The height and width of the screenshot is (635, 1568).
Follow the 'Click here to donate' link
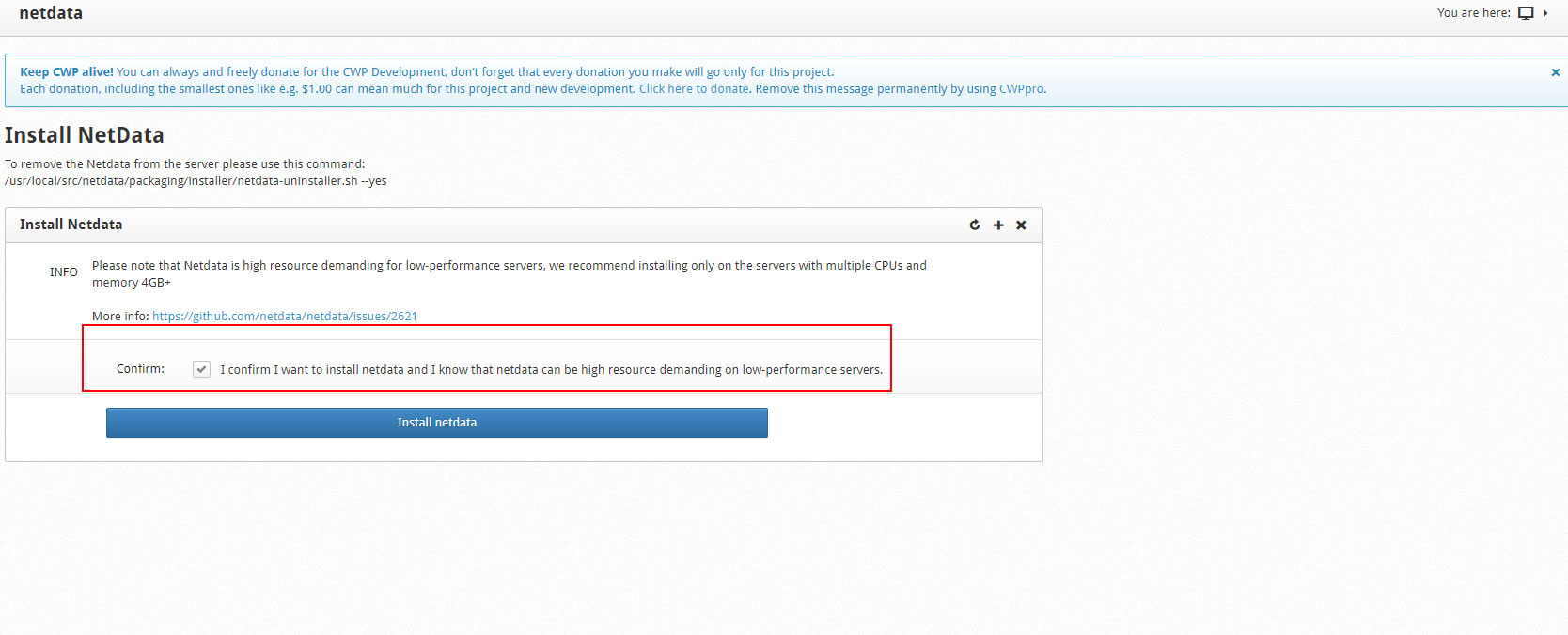click(694, 89)
